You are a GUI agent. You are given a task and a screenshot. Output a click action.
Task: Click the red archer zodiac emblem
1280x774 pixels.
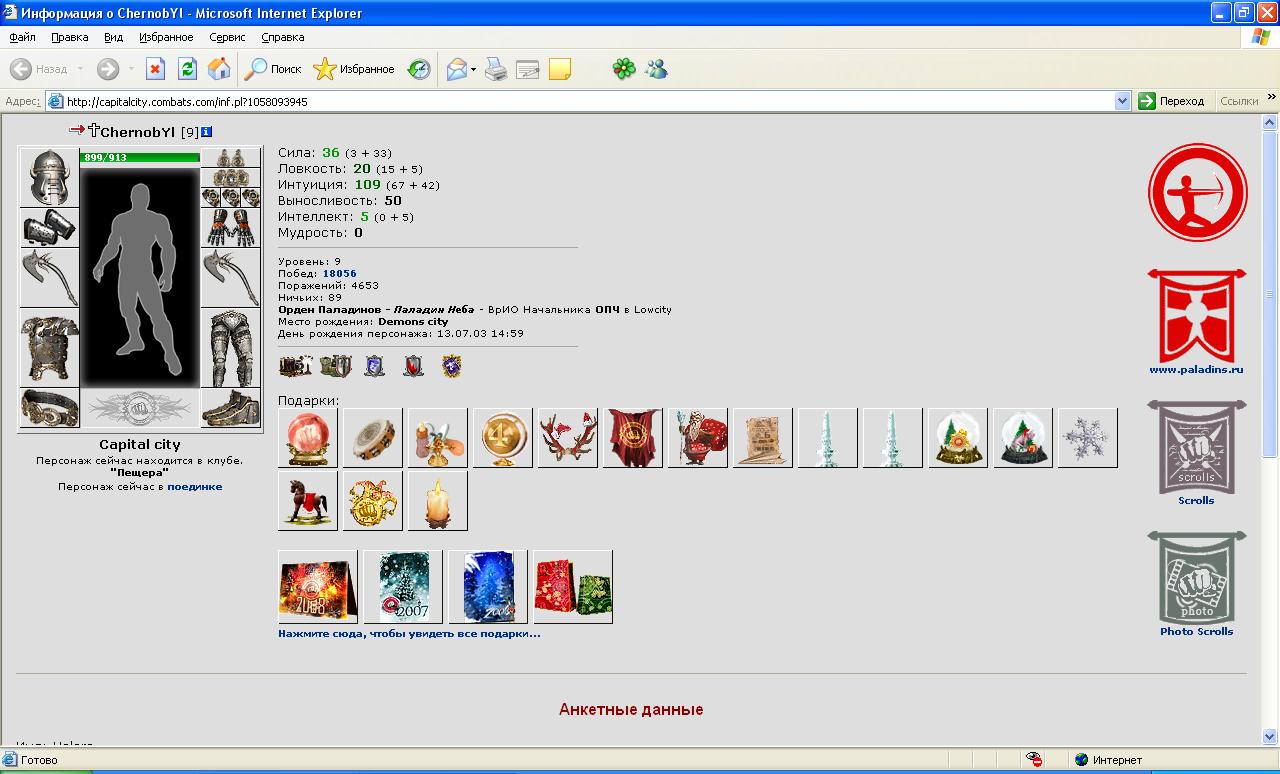pyautogui.click(x=1197, y=193)
